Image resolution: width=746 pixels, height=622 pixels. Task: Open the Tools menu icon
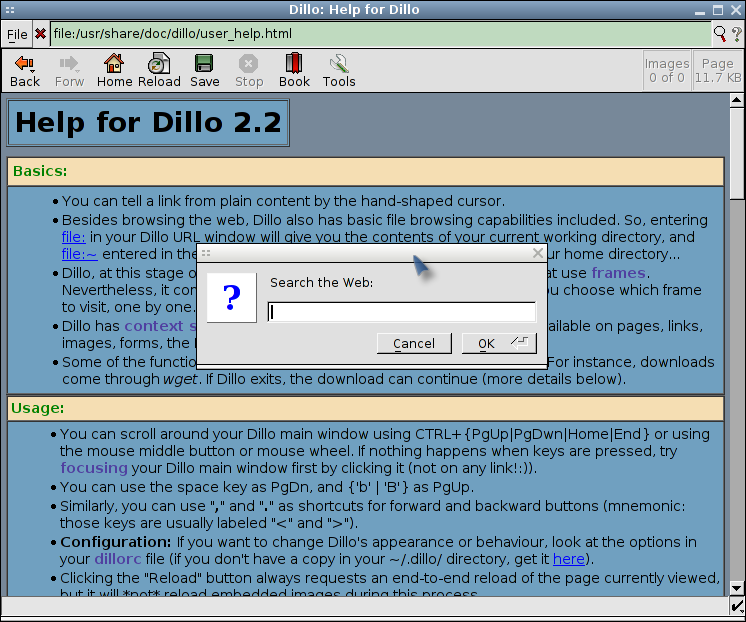[x=339, y=71]
